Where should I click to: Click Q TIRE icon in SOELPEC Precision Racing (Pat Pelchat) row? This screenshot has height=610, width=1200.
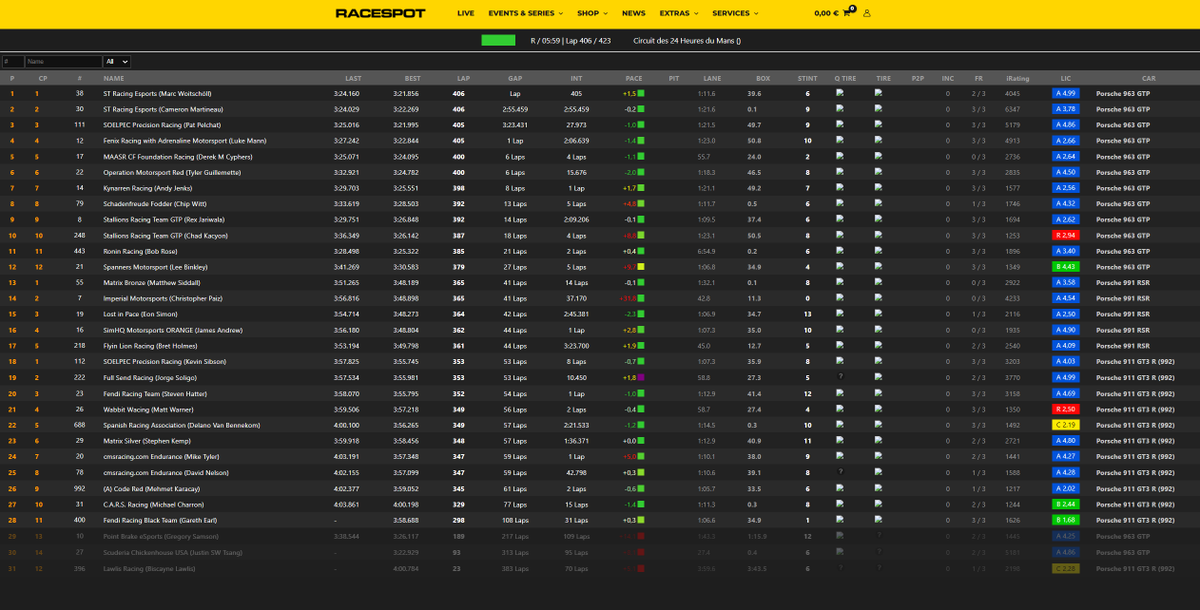pos(840,125)
